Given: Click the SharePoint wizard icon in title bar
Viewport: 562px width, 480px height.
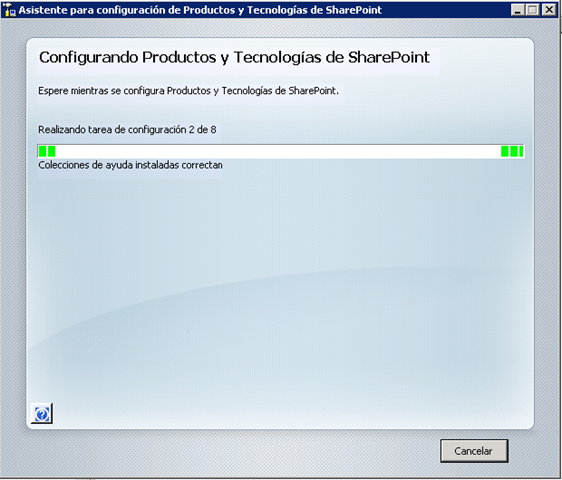Looking at the screenshot, I should [x=9, y=10].
